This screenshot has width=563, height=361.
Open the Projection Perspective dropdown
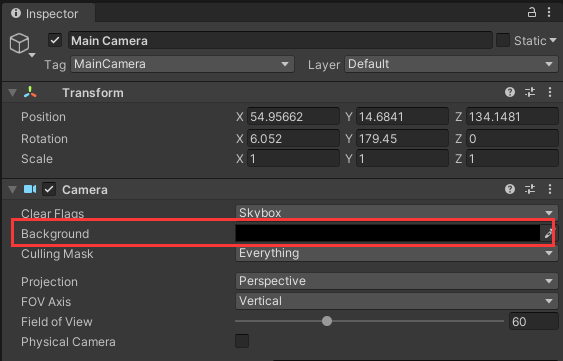tap(397, 281)
